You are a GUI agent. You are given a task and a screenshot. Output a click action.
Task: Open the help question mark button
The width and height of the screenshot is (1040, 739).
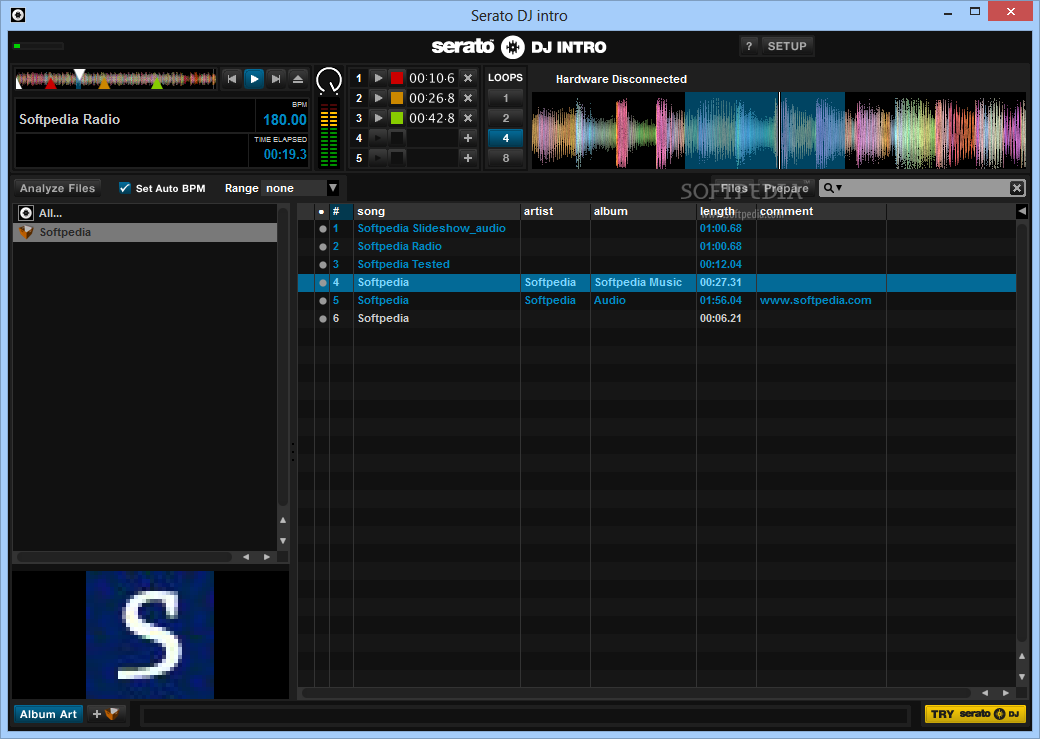click(x=749, y=46)
